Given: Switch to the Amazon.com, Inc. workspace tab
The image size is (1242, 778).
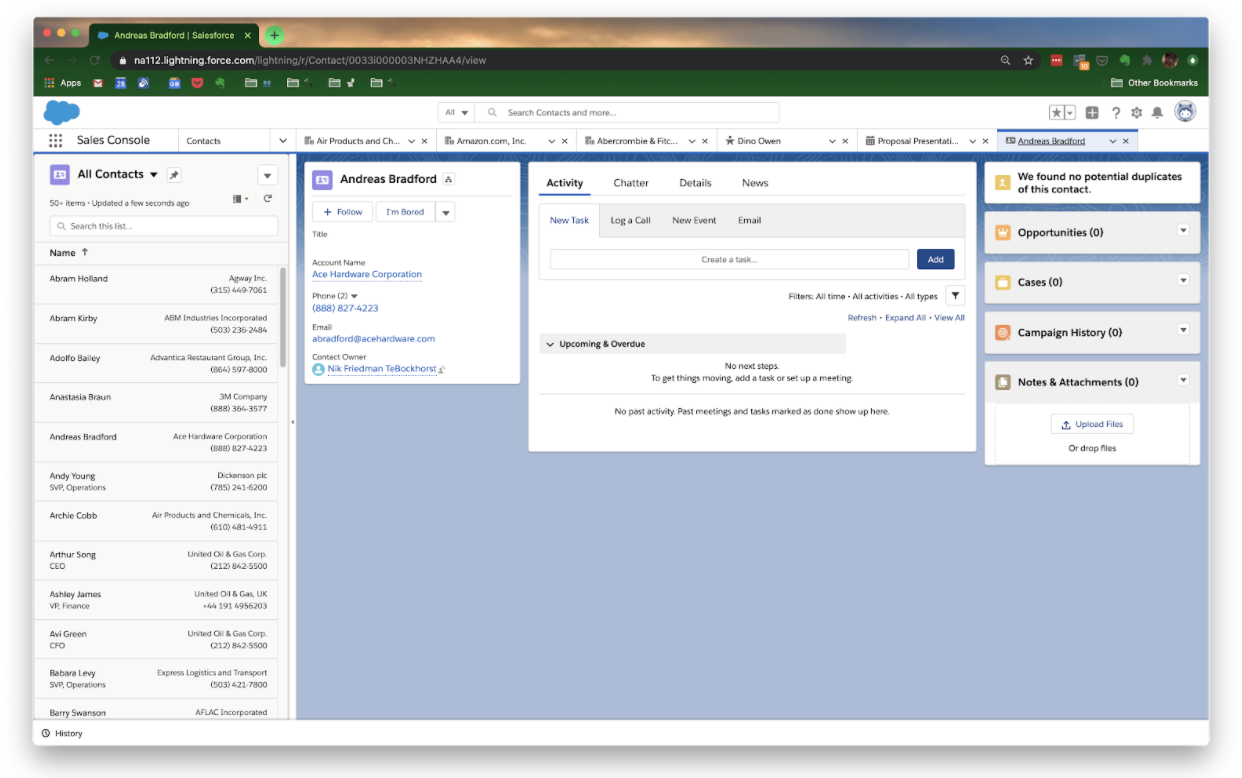Looking at the screenshot, I should 490,141.
